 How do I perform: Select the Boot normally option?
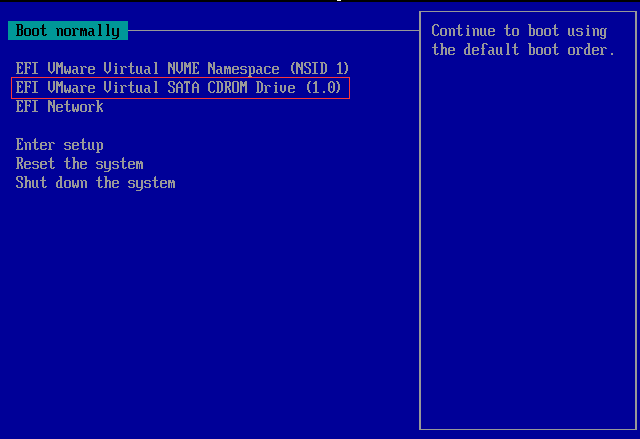[x=68, y=31]
